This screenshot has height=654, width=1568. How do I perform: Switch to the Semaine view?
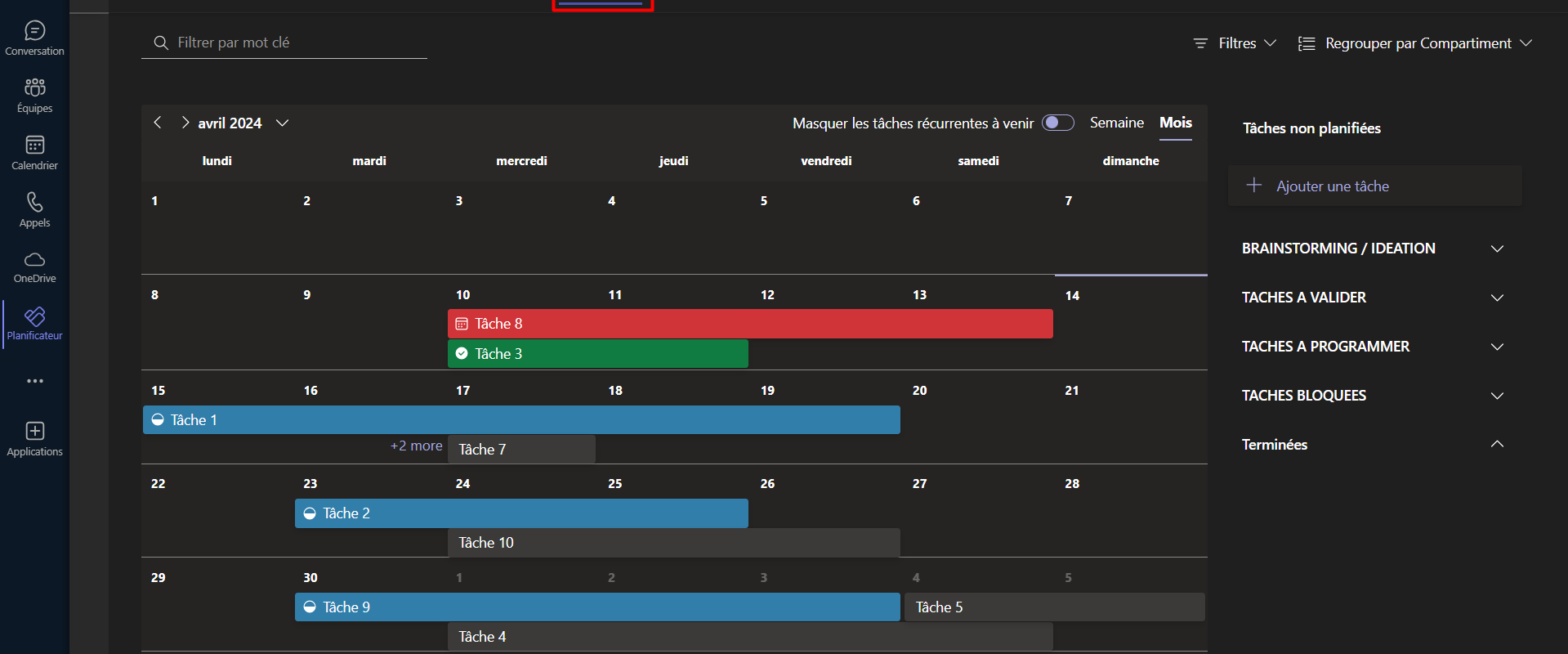coord(1116,123)
